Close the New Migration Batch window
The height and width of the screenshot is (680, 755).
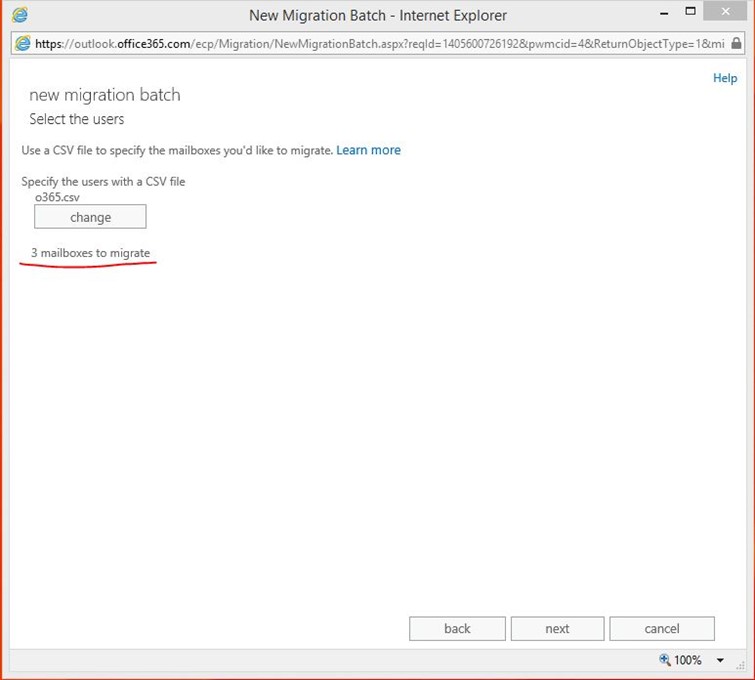coord(725,12)
